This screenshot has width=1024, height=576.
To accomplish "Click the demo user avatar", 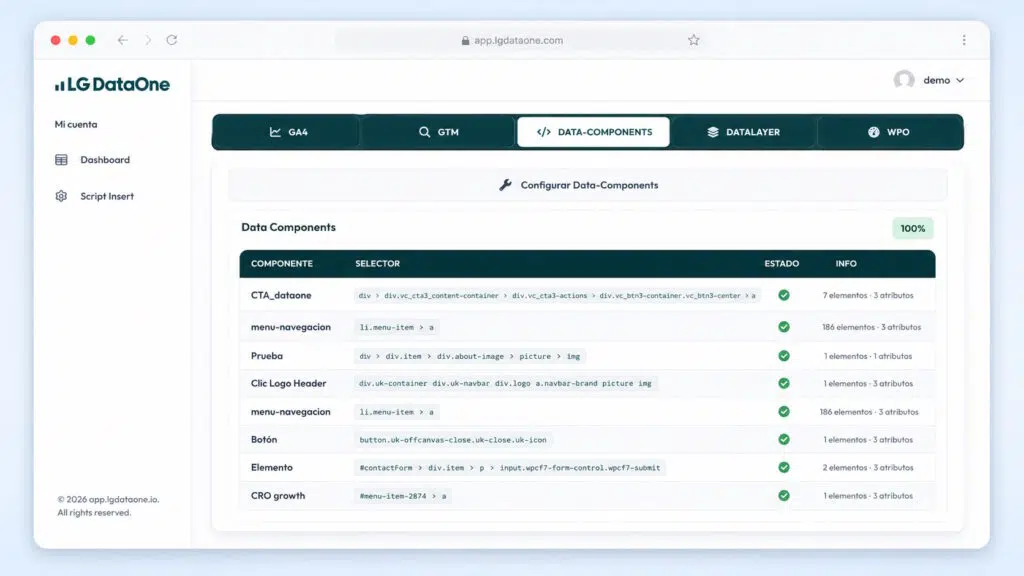I will pyautogui.click(x=904, y=80).
